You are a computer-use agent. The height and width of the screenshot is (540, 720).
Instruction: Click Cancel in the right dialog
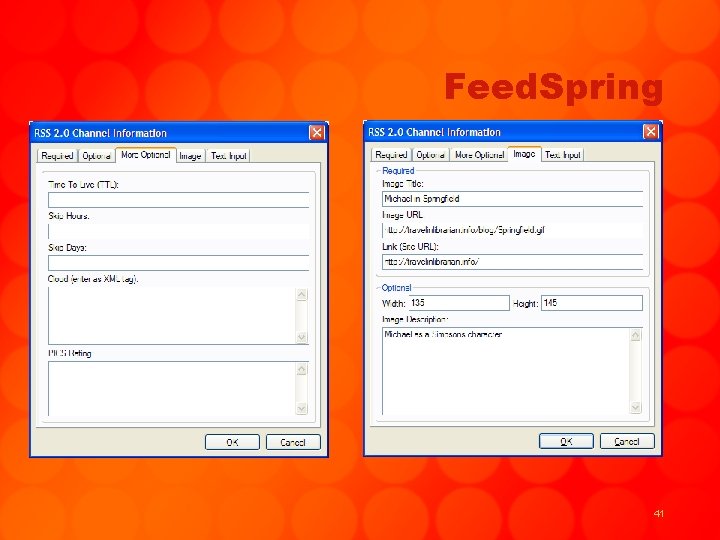(x=627, y=441)
